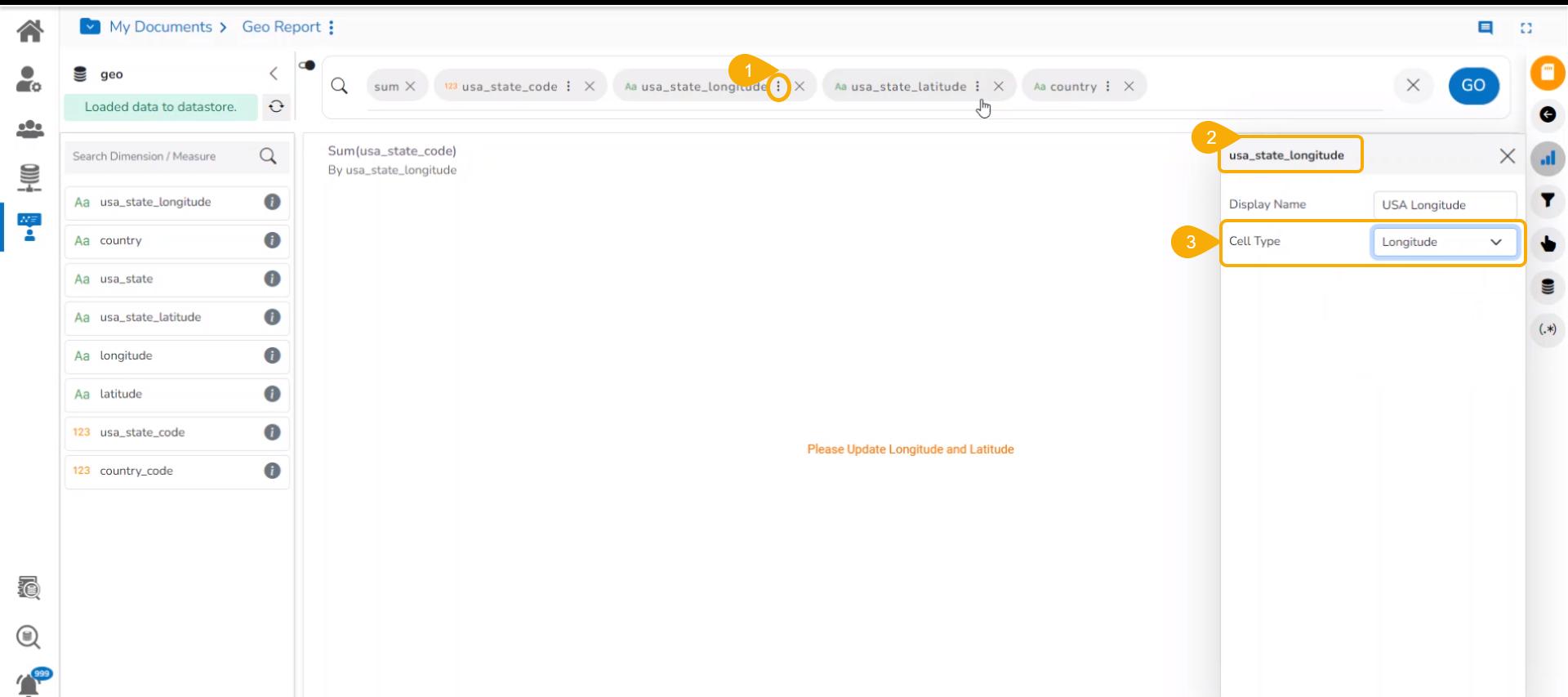Show info for country field
The image size is (1568, 697).
coord(273,240)
